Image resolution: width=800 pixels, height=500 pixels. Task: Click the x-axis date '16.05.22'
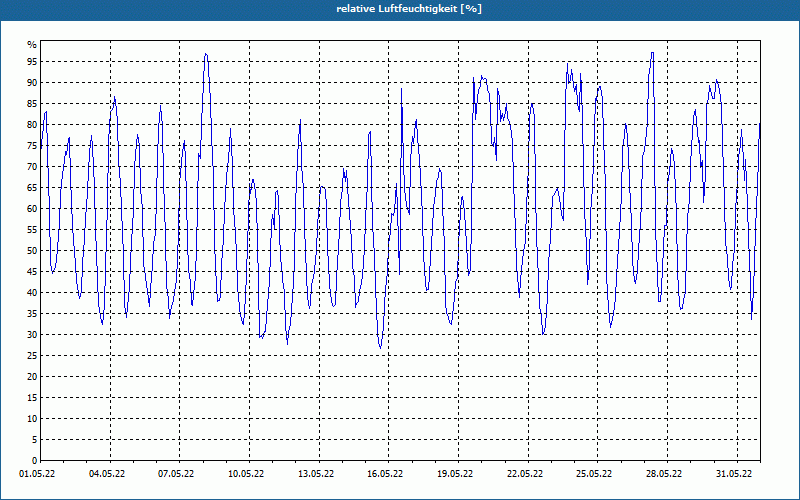(385, 474)
